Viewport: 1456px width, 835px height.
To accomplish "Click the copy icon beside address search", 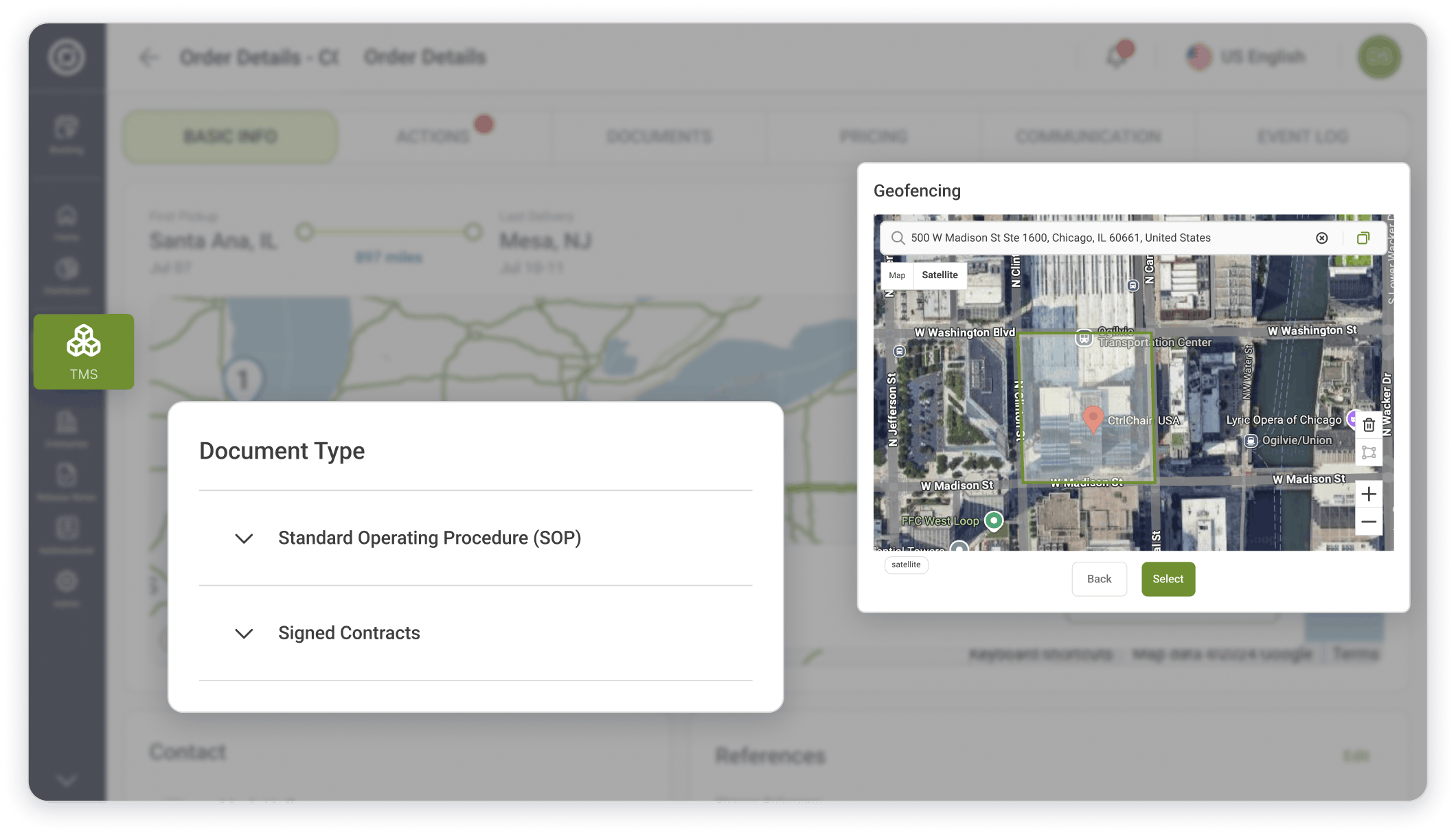I will click(1363, 238).
